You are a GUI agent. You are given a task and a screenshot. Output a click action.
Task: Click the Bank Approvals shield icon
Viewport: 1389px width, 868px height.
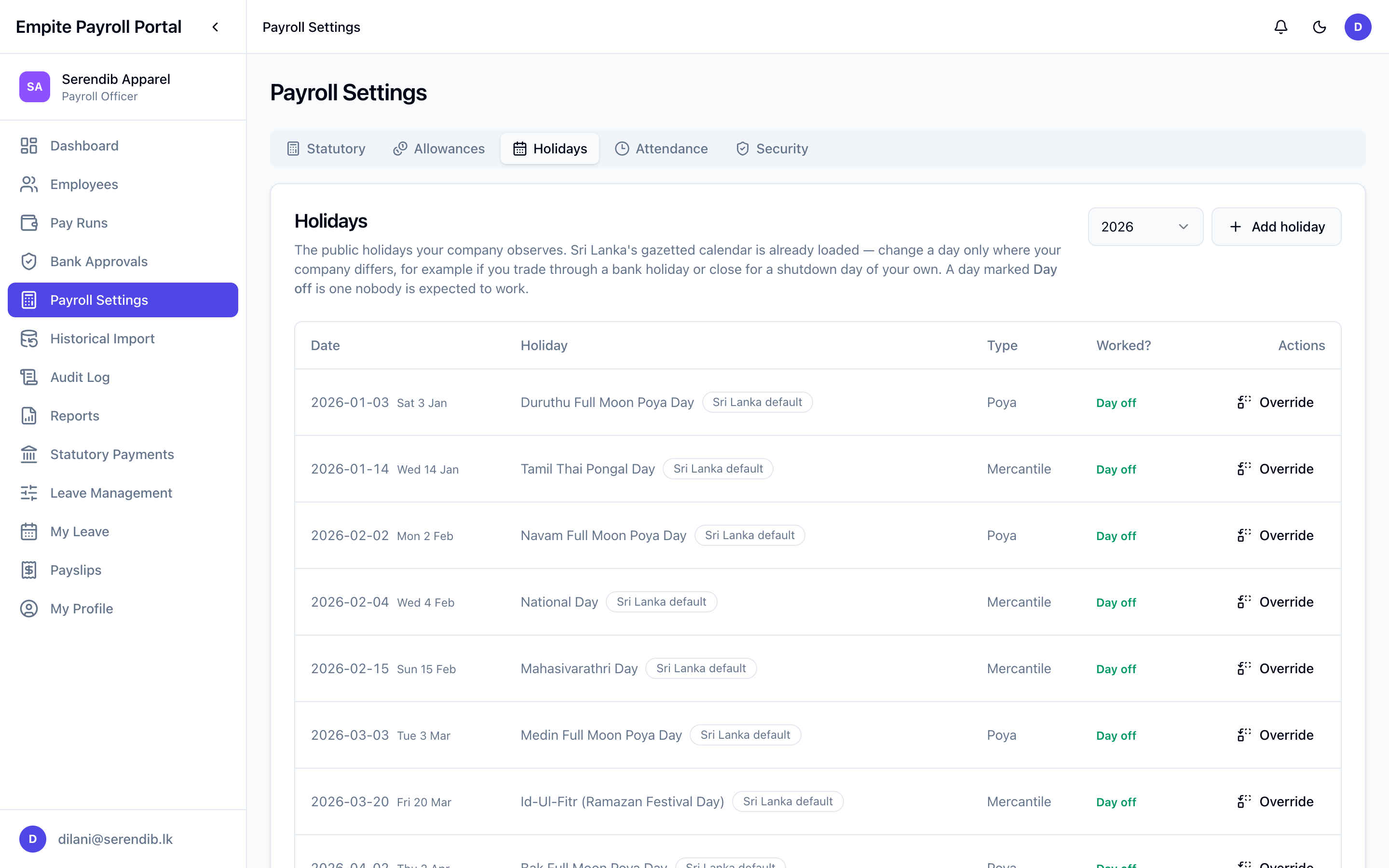[x=29, y=261]
